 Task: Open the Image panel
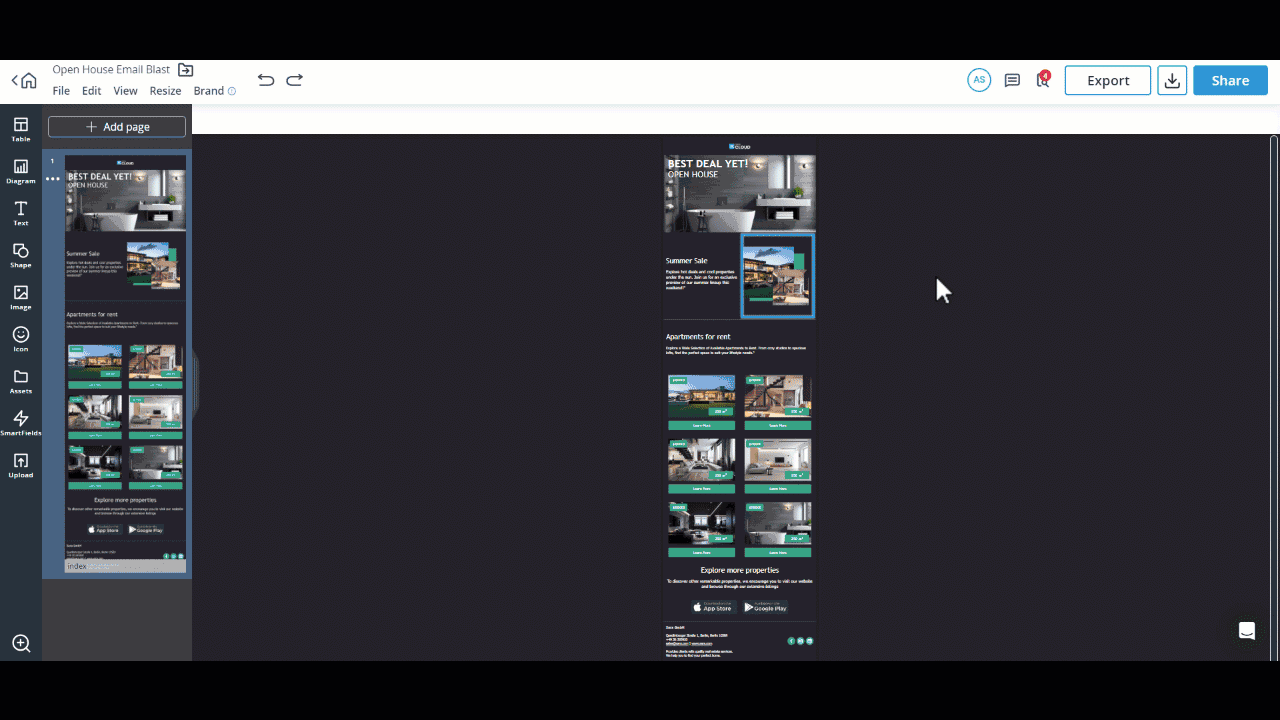(21, 297)
